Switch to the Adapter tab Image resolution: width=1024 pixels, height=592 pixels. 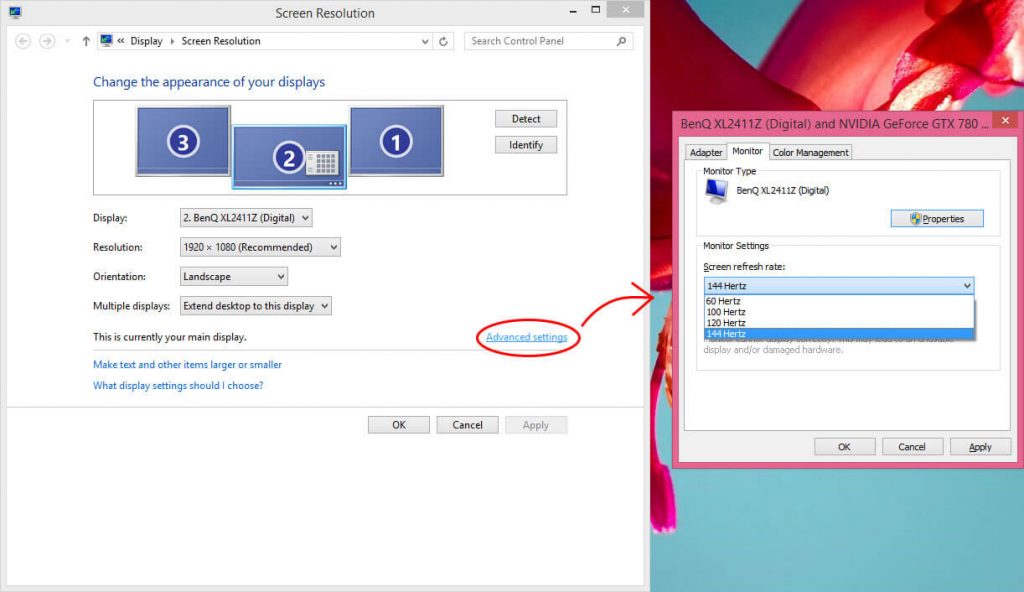click(706, 152)
